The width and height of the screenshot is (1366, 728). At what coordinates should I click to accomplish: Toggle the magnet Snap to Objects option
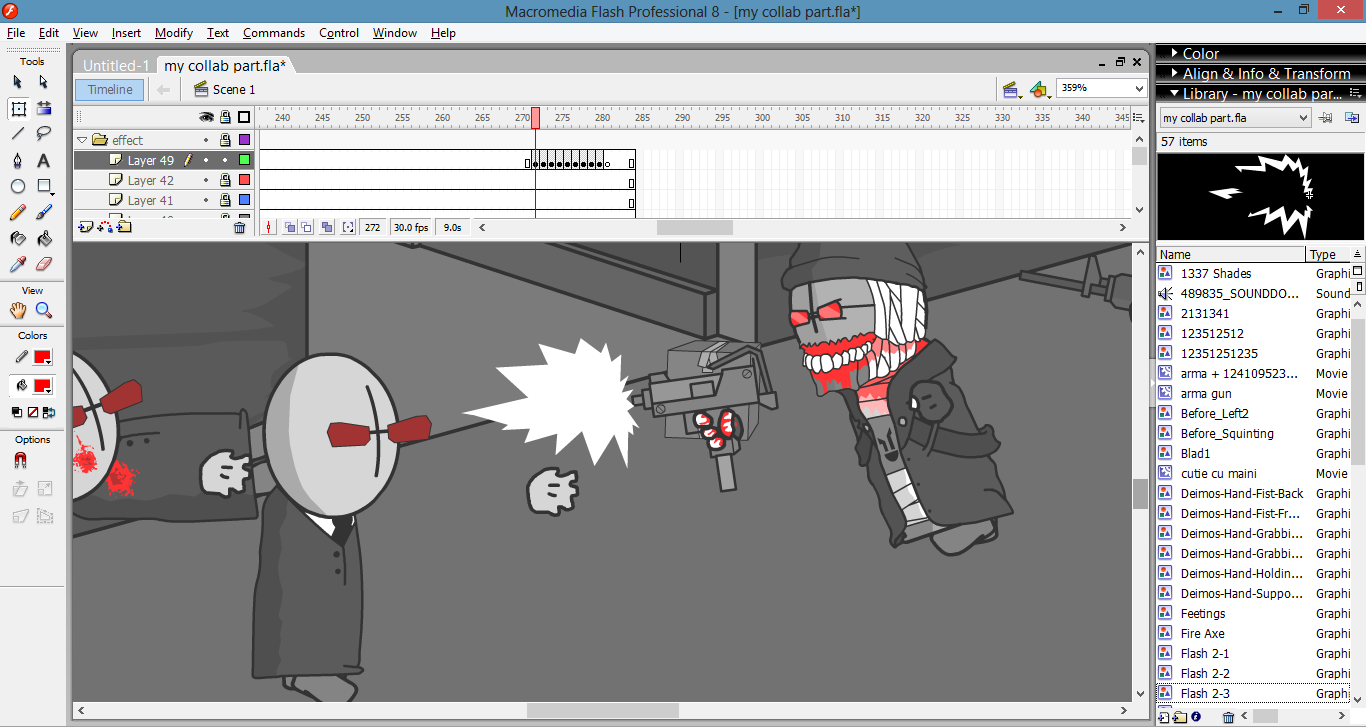[19, 460]
